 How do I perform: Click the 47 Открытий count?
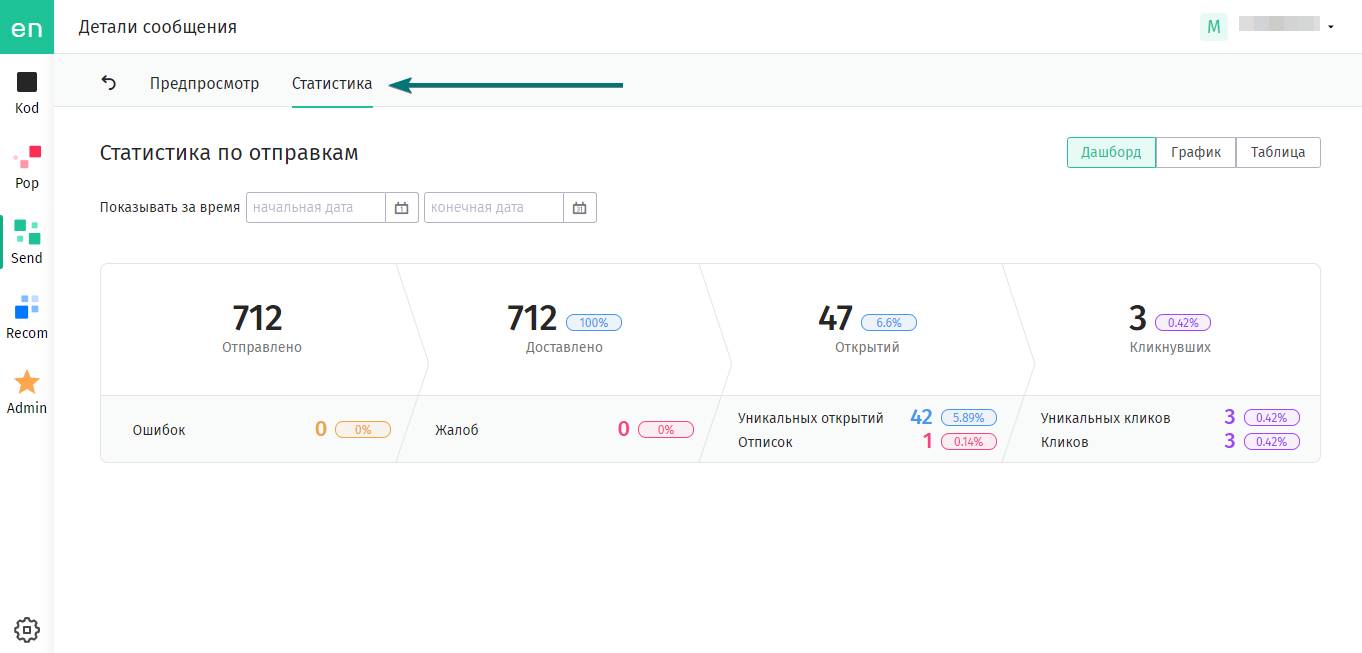click(835, 318)
